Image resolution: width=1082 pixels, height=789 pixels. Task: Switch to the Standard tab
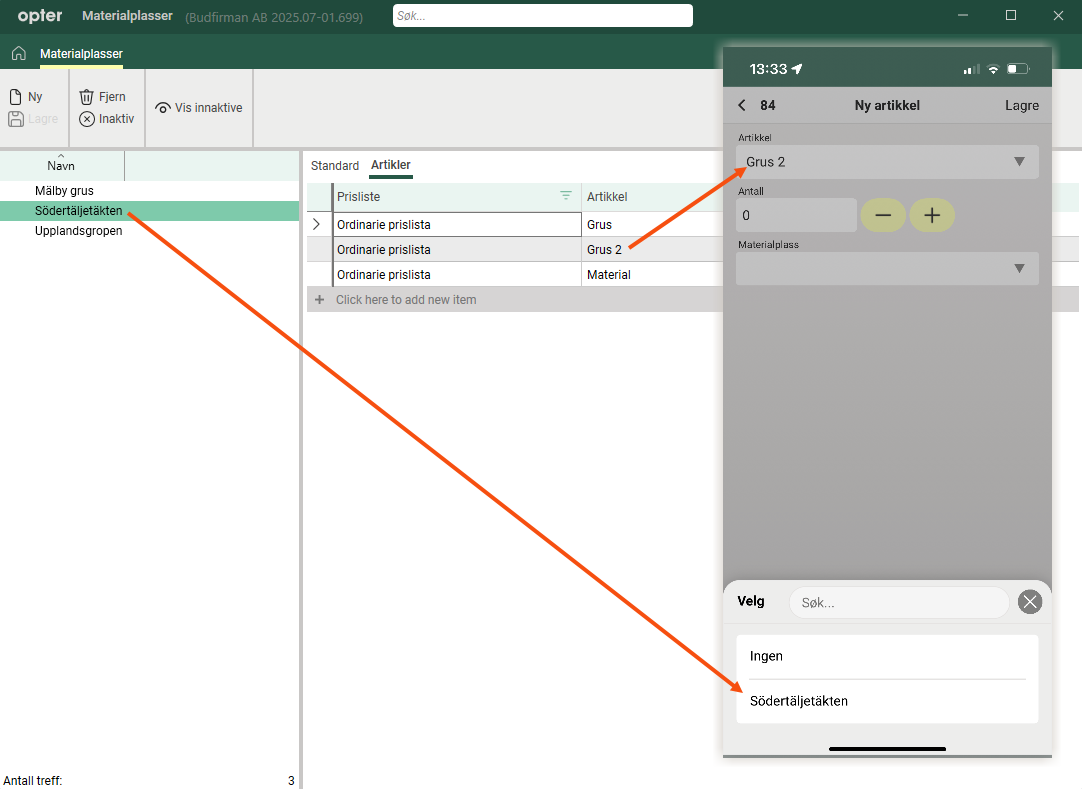click(334, 166)
